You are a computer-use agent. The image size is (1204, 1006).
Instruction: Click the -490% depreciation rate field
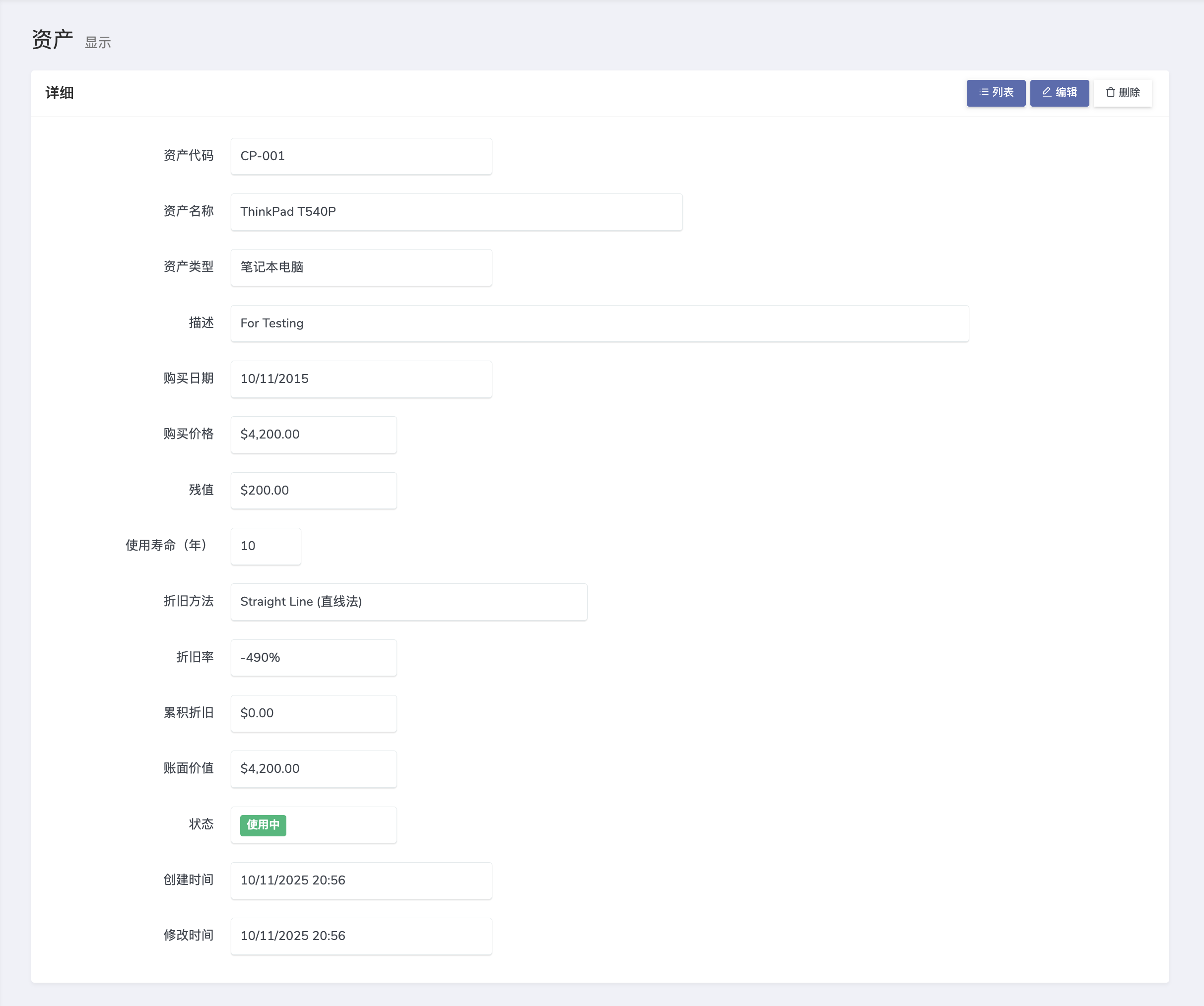314,657
